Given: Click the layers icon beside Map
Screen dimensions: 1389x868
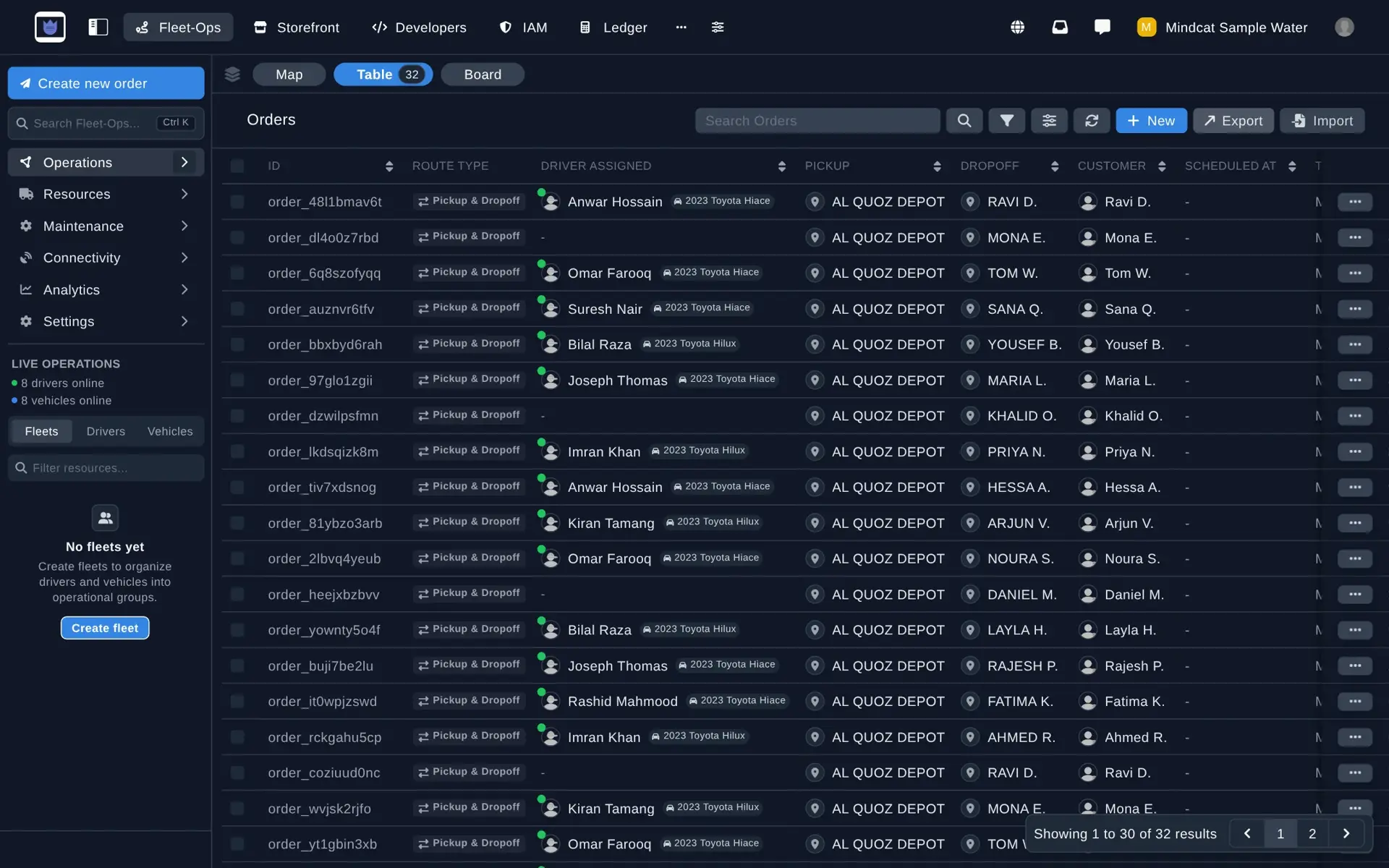Looking at the screenshot, I should [232, 75].
